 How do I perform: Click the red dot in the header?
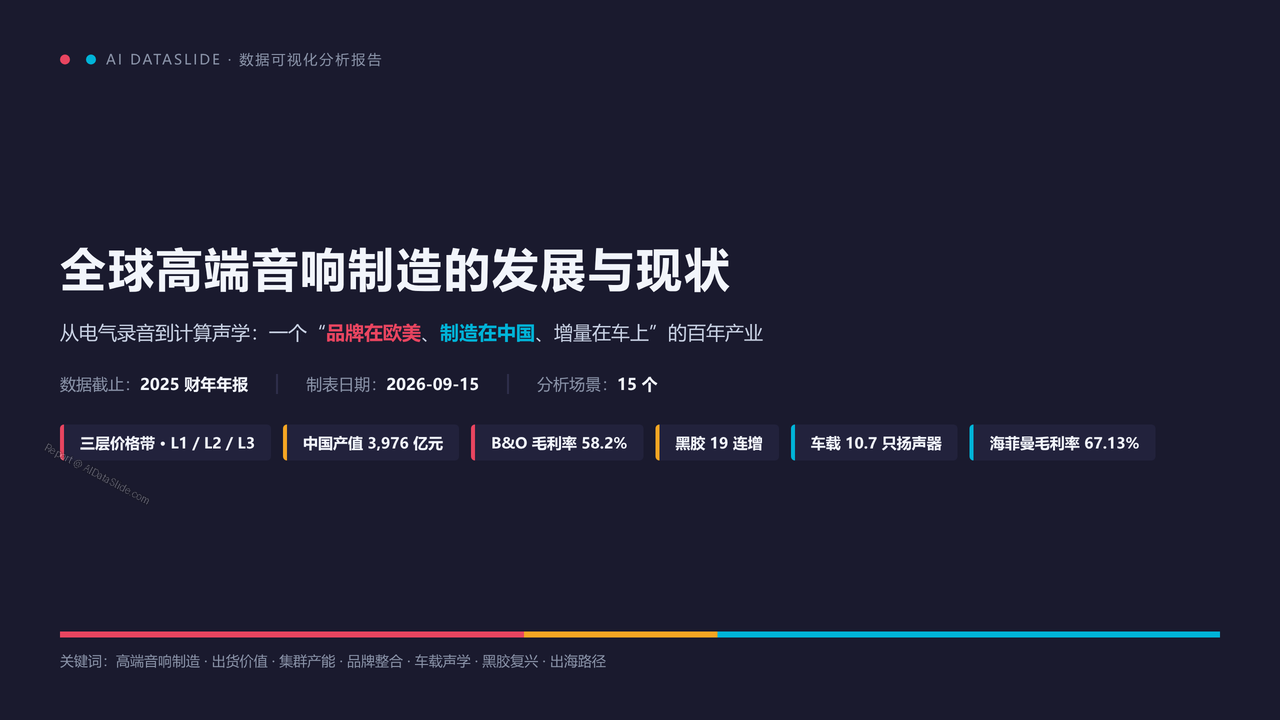(x=65, y=60)
